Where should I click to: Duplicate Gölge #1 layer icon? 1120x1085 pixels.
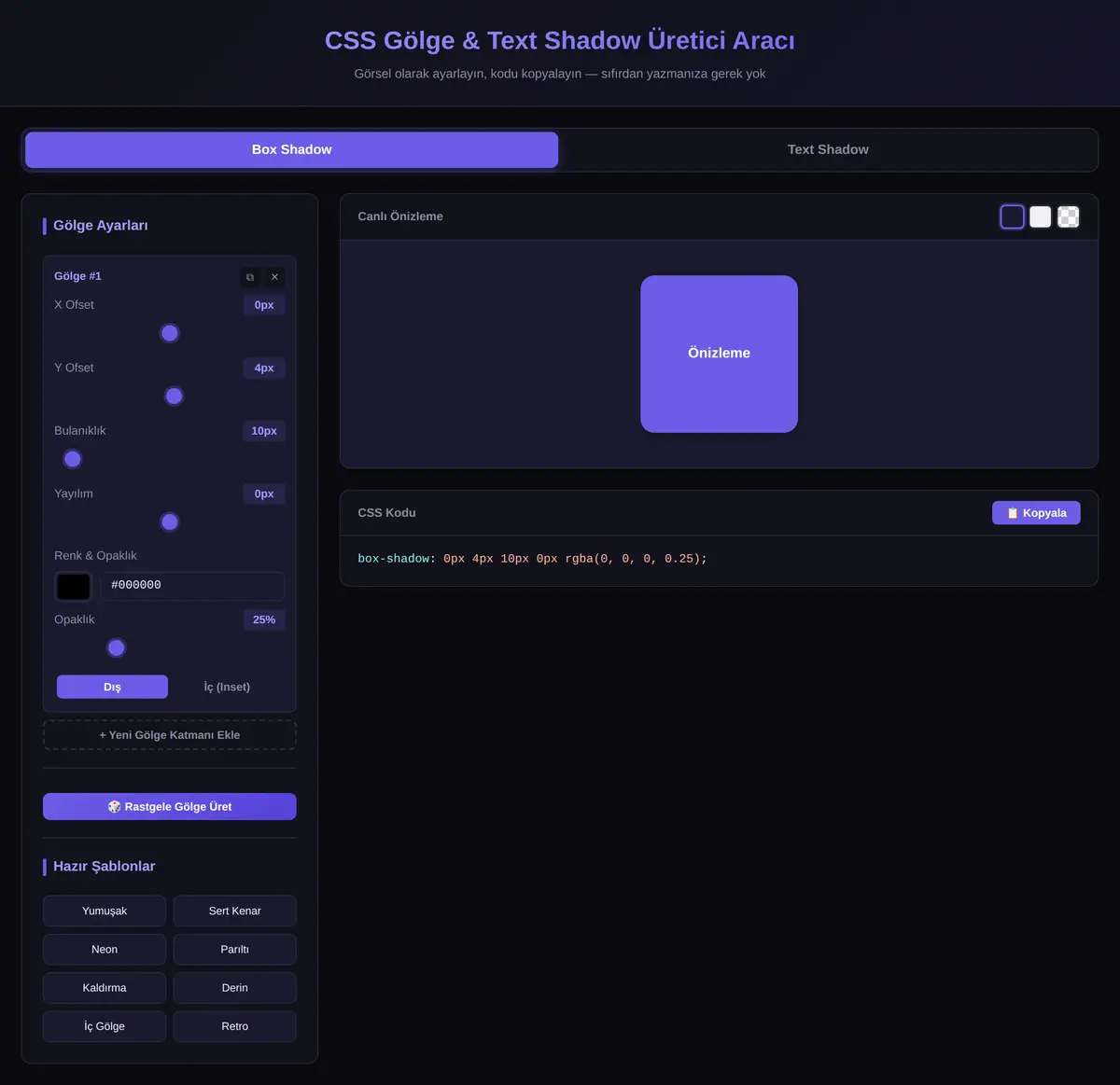click(x=250, y=277)
